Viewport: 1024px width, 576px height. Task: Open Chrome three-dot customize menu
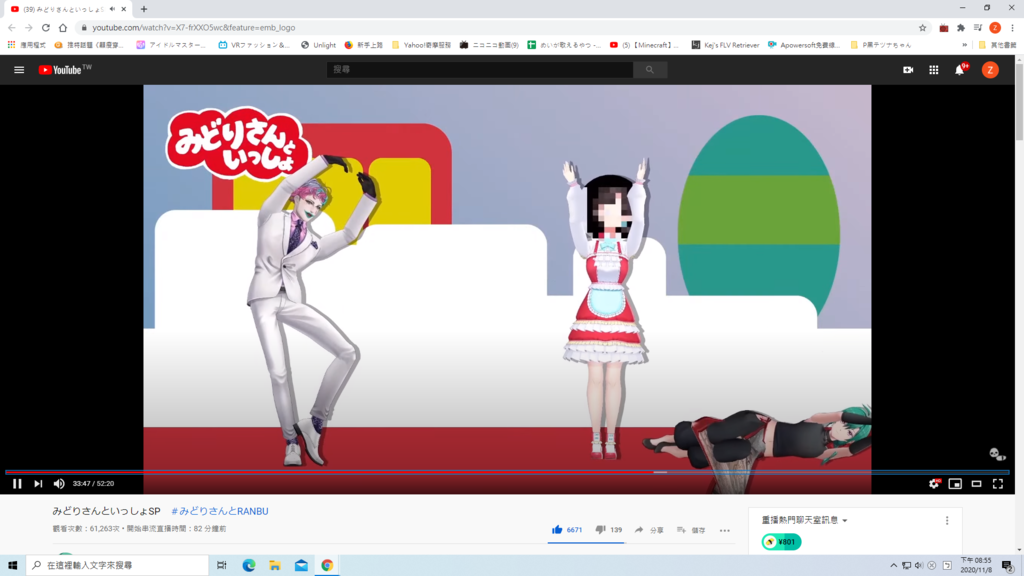[1013, 27]
